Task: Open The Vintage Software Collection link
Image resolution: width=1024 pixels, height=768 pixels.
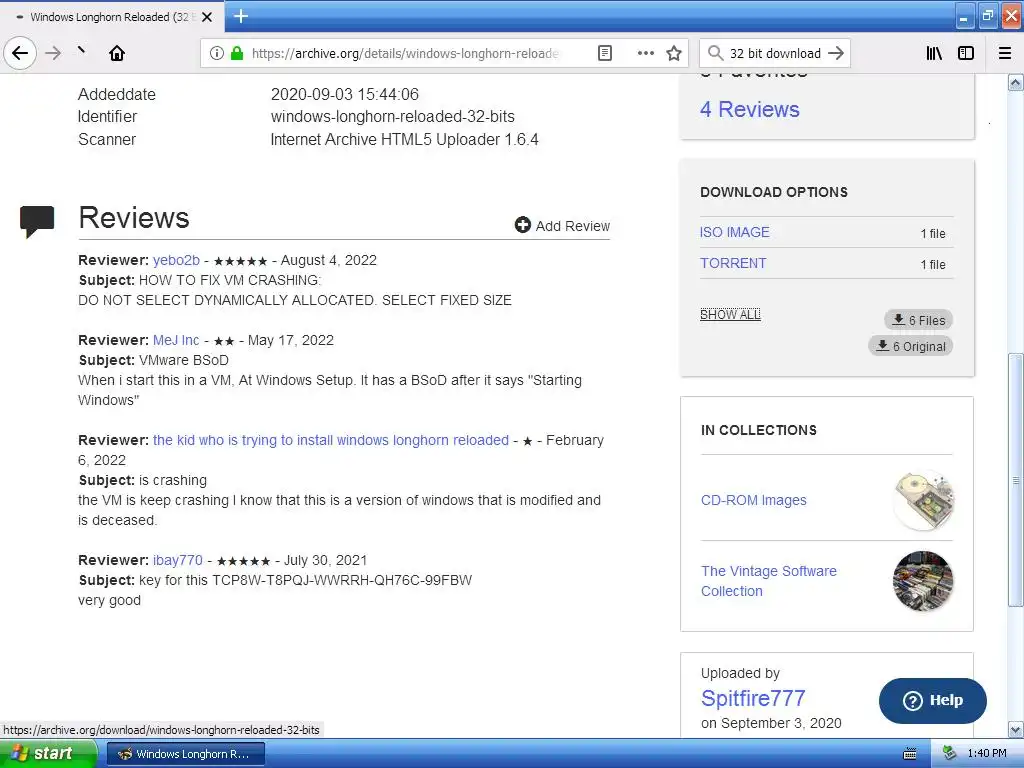Action: 769,581
